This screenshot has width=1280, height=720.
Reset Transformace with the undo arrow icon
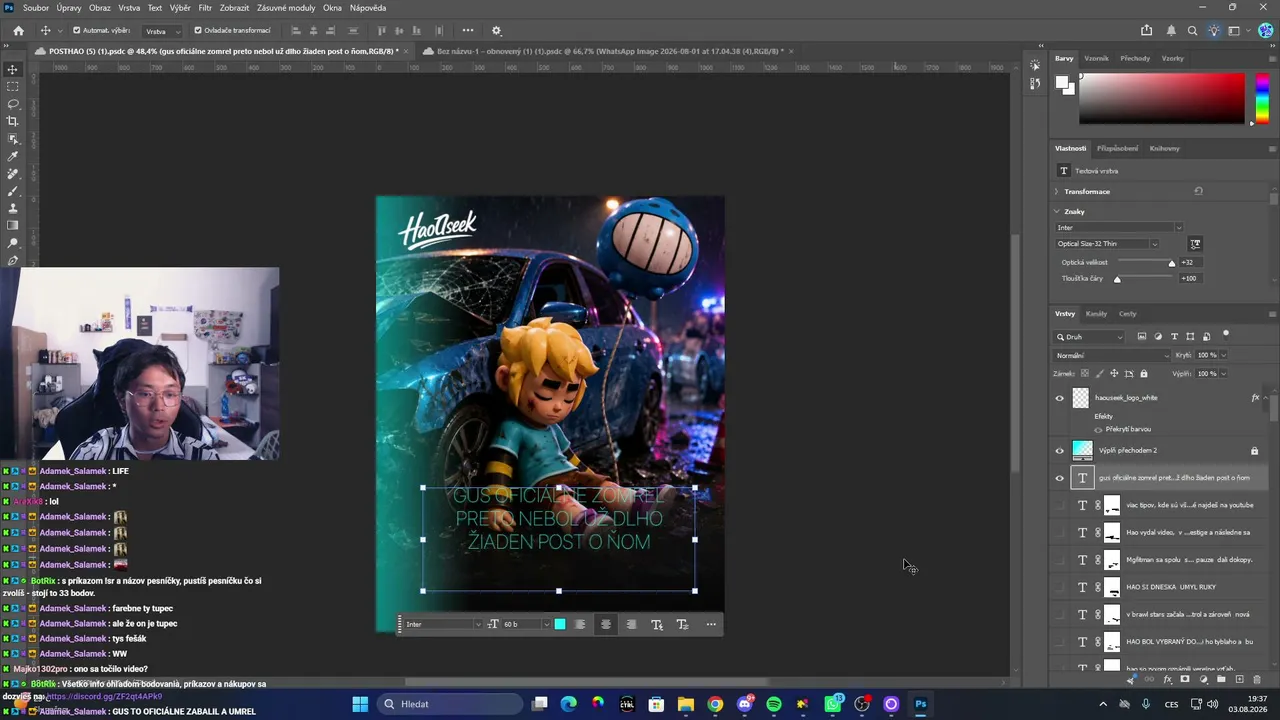(x=1198, y=191)
